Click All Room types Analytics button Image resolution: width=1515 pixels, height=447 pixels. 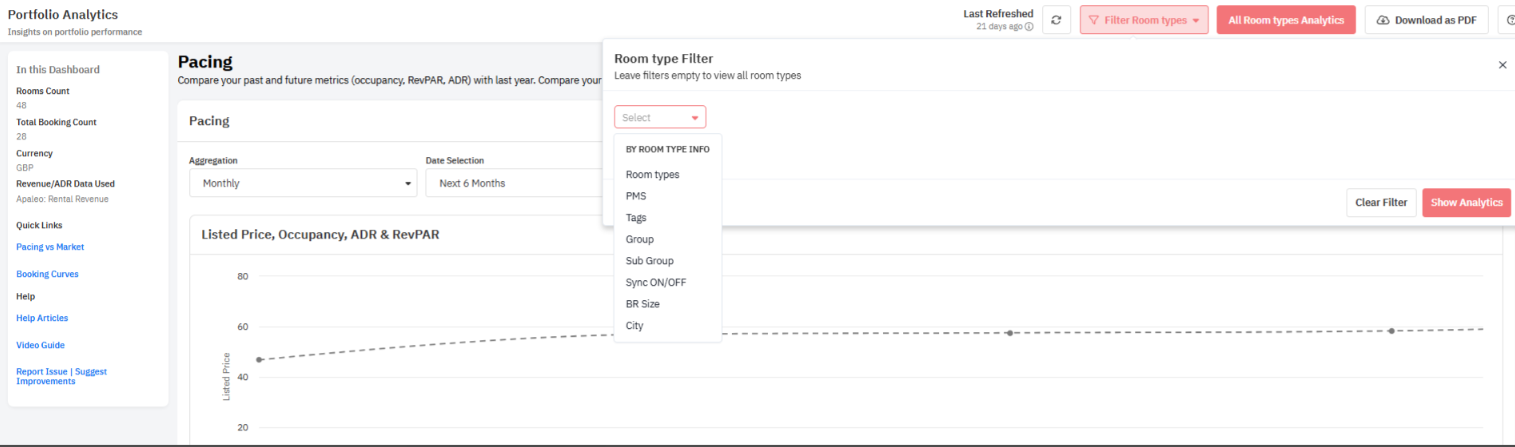[1285, 20]
